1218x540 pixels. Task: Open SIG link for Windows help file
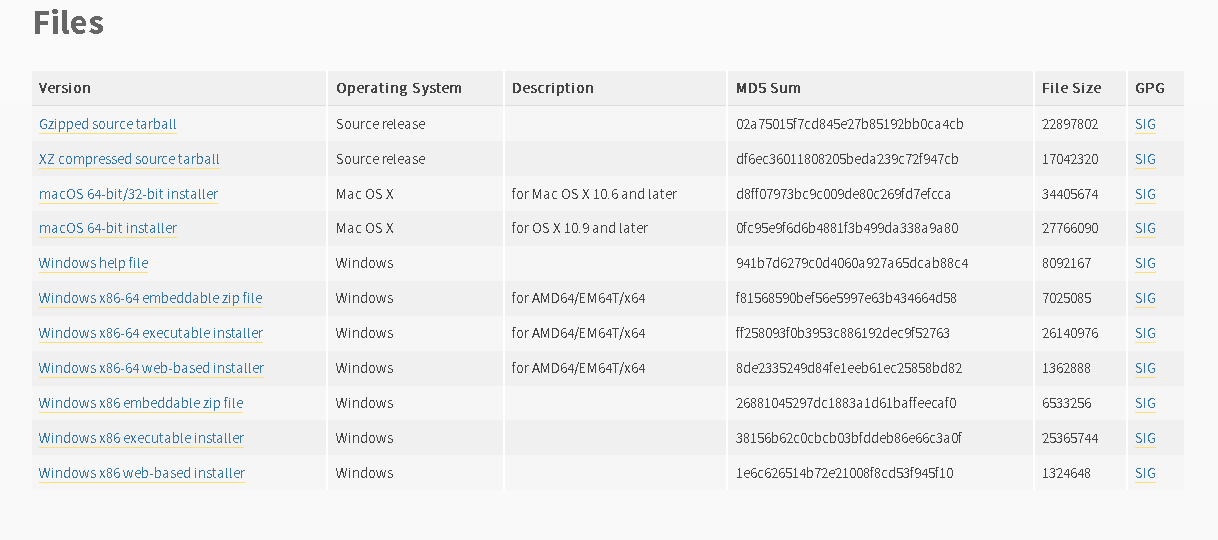point(1145,263)
